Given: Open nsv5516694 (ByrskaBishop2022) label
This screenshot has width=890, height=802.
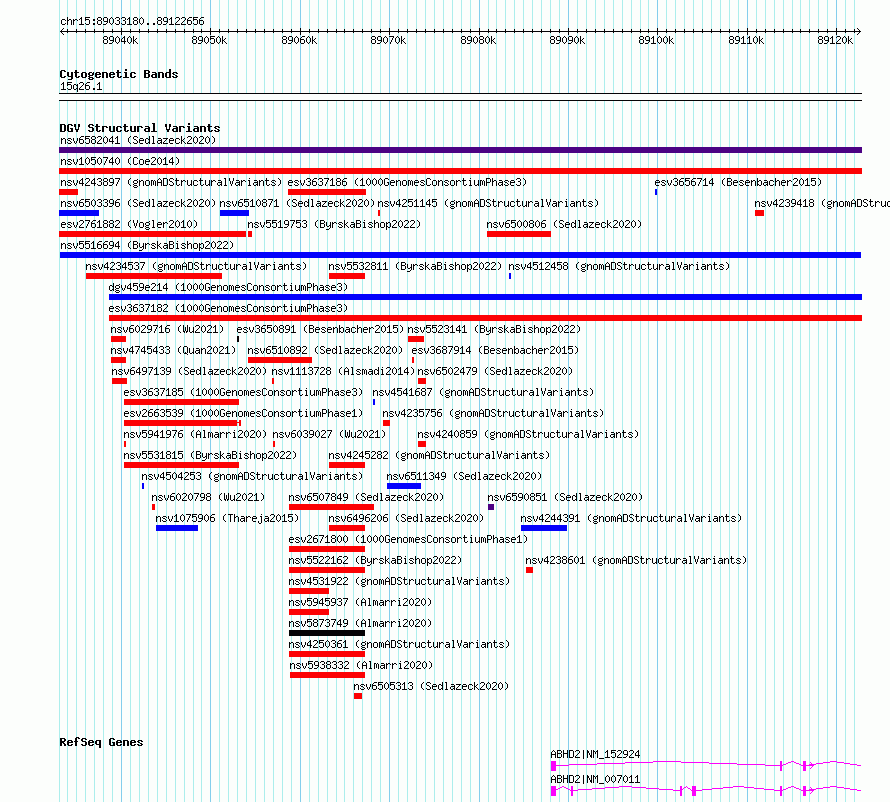Looking at the screenshot, I should click(147, 245).
